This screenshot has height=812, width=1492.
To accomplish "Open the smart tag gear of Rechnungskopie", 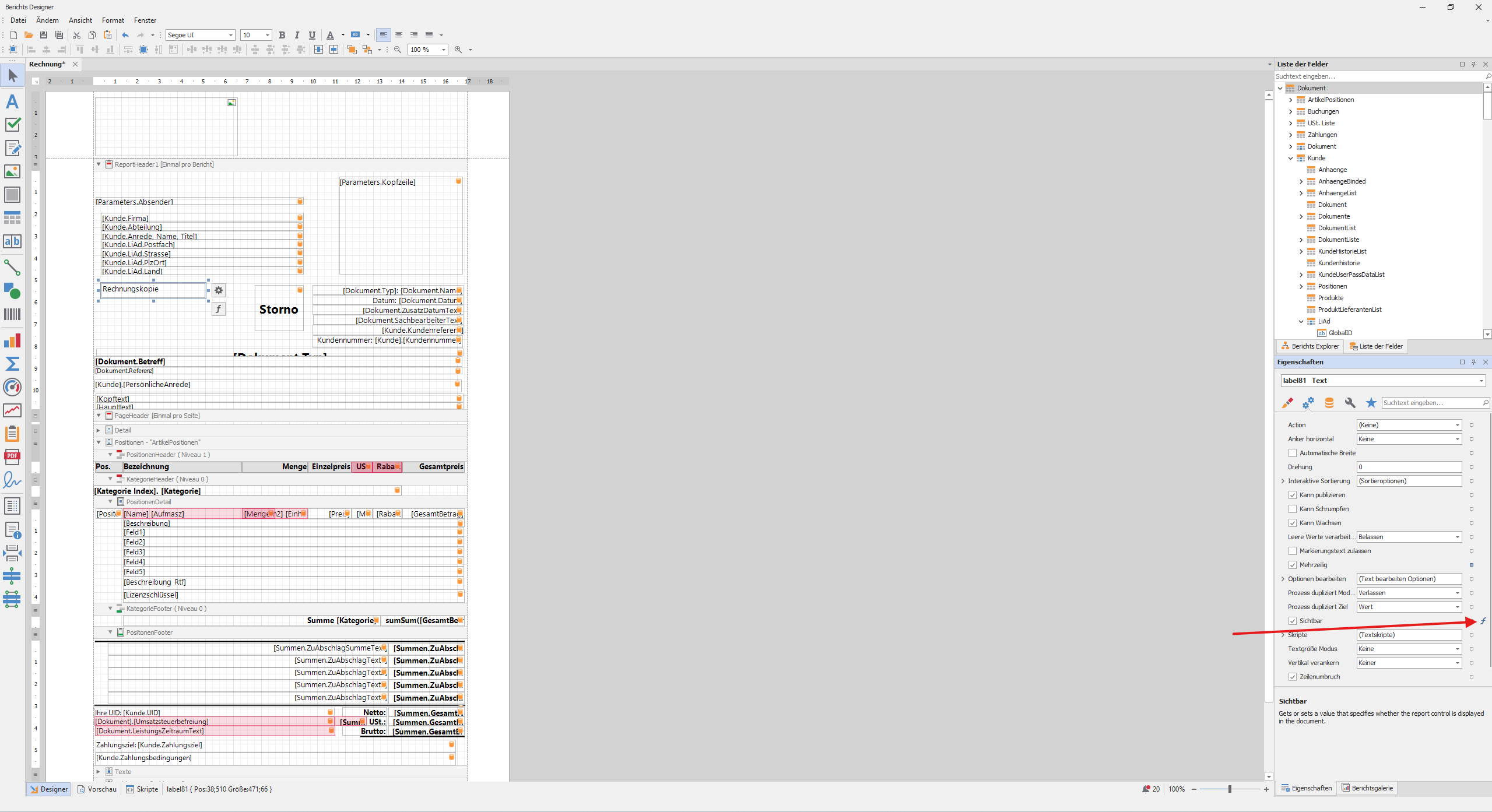I will click(219, 290).
